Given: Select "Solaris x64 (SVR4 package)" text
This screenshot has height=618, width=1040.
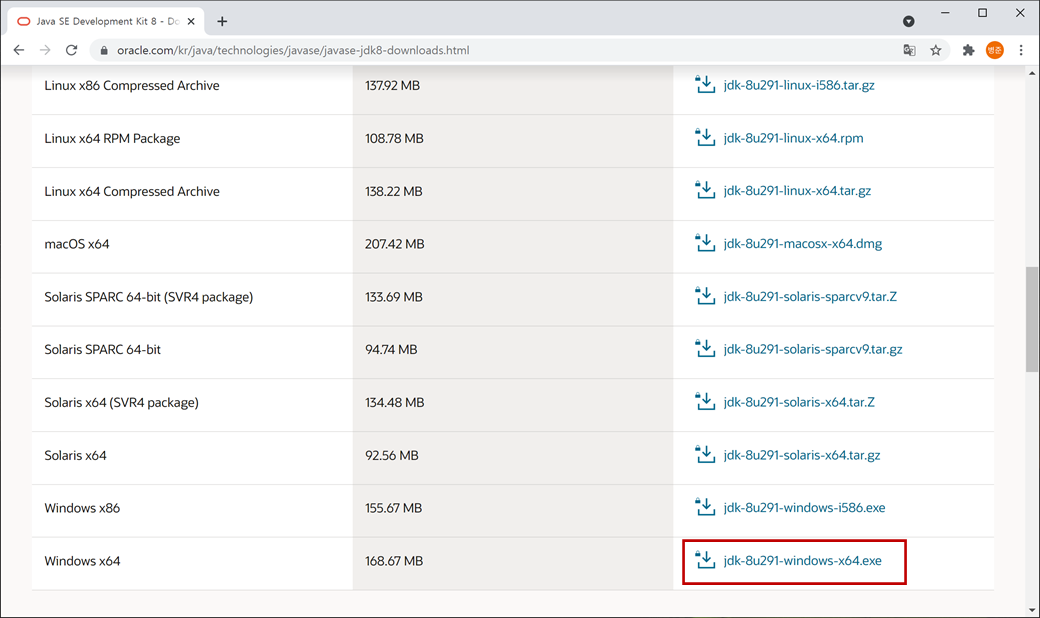Looking at the screenshot, I should coord(121,402).
